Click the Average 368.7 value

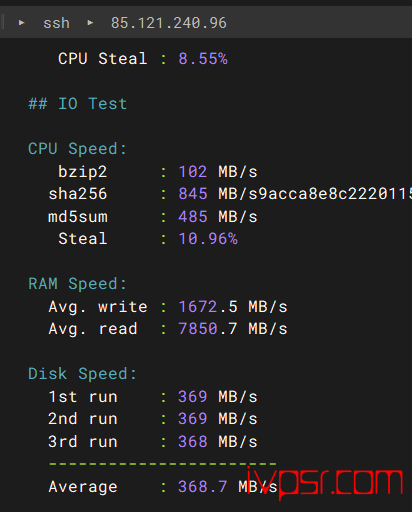[203, 487]
